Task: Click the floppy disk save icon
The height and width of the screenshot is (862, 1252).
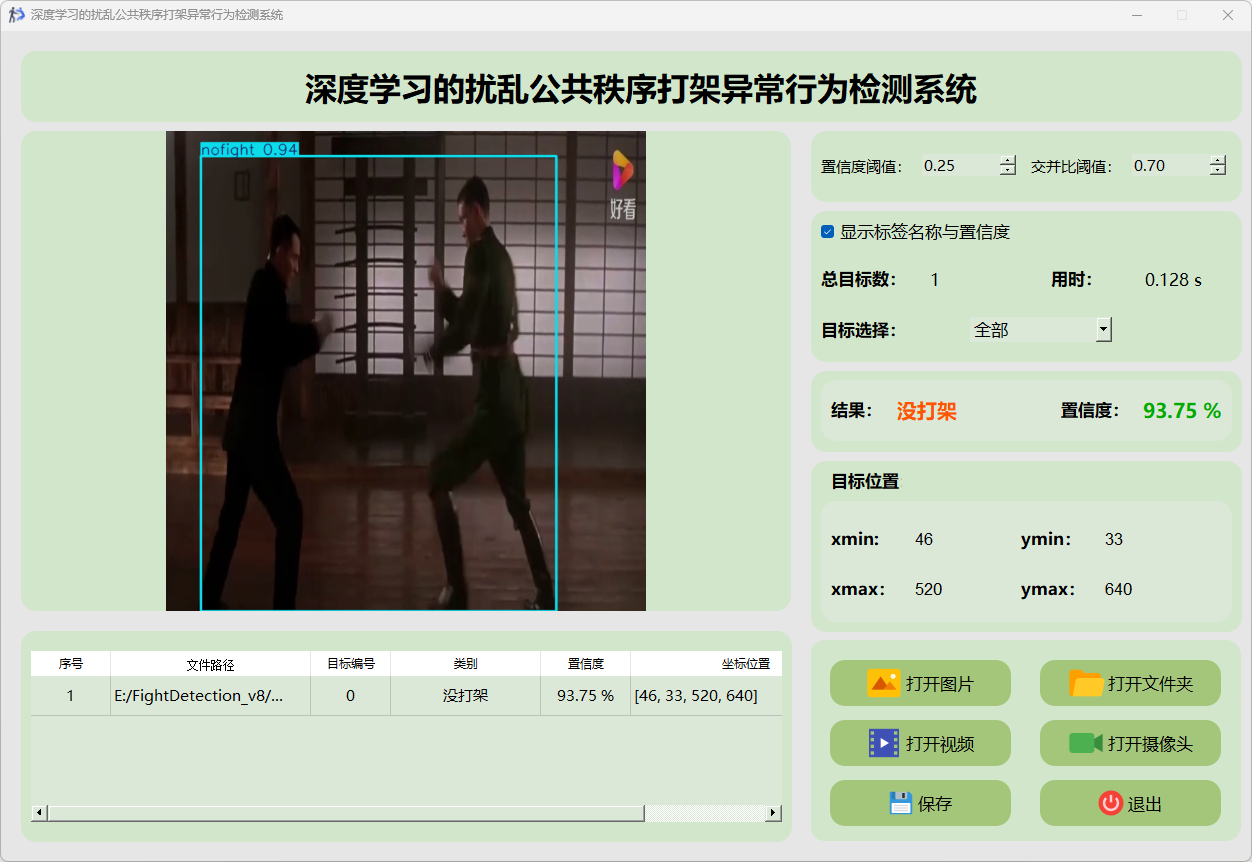Action: [901, 803]
